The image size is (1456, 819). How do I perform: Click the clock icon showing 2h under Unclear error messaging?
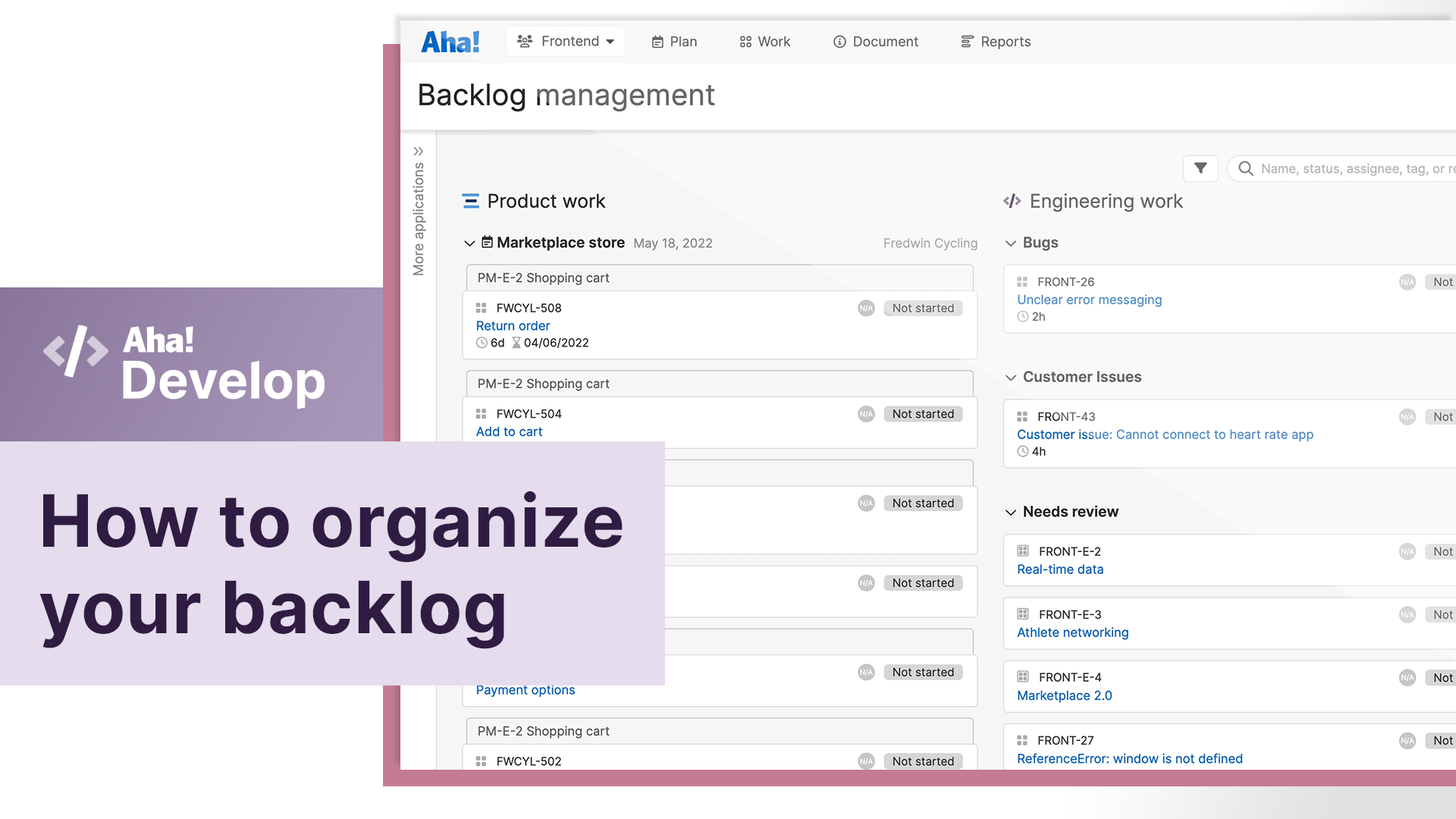click(x=1022, y=316)
